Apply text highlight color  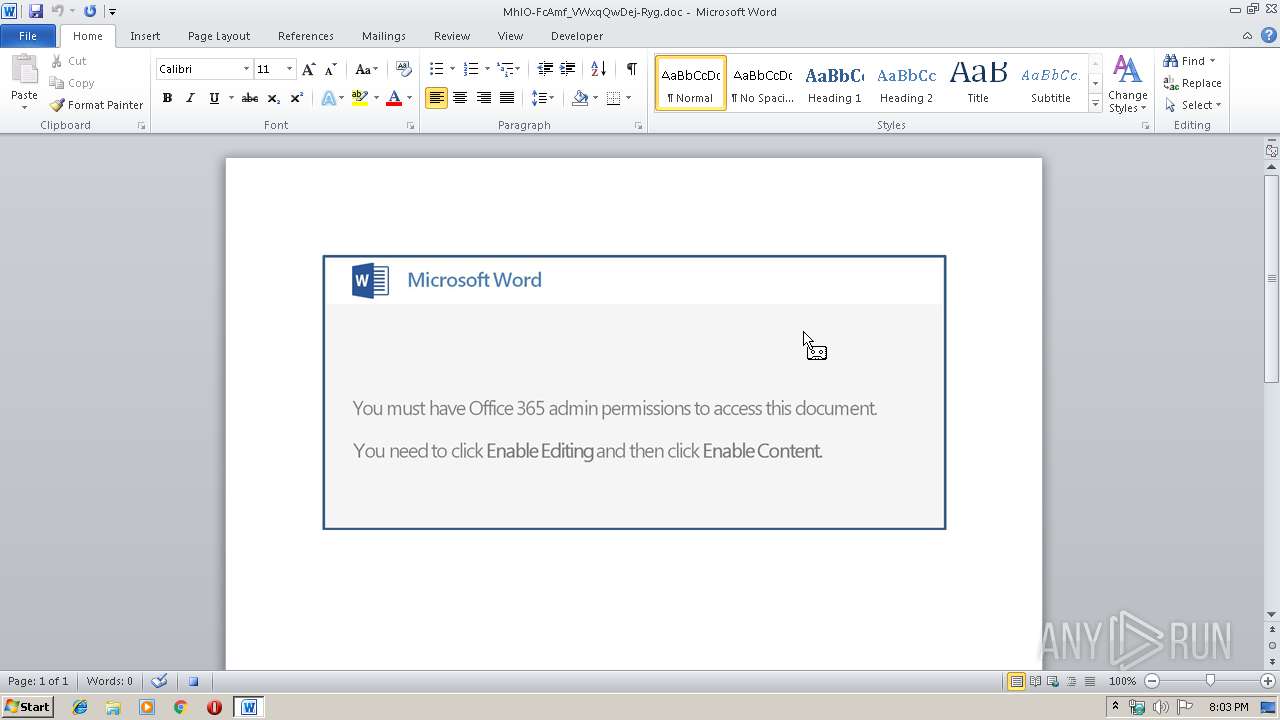click(x=360, y=98)
